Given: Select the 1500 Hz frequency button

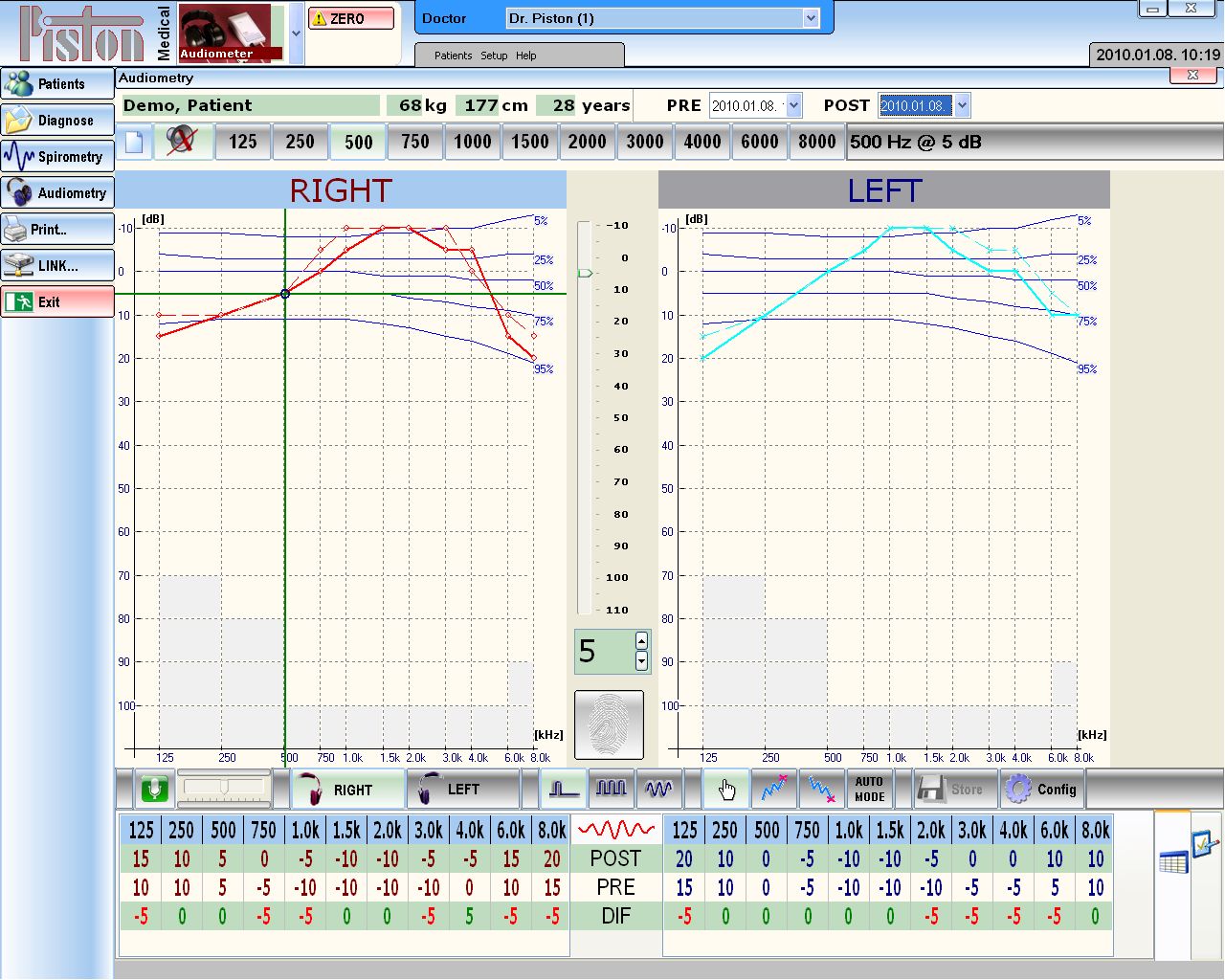Looking at the screenshot, I should pyautogui.click(x=530, y=142).
